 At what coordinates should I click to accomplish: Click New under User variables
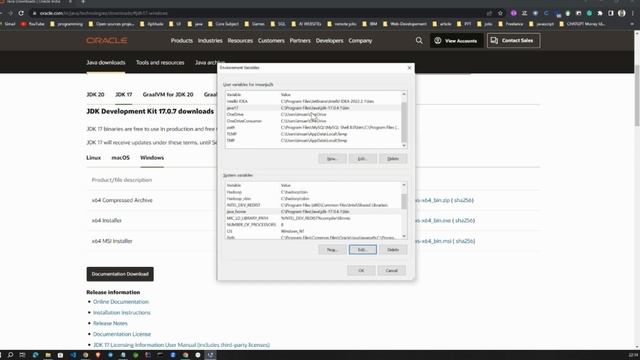click(332, 158)
